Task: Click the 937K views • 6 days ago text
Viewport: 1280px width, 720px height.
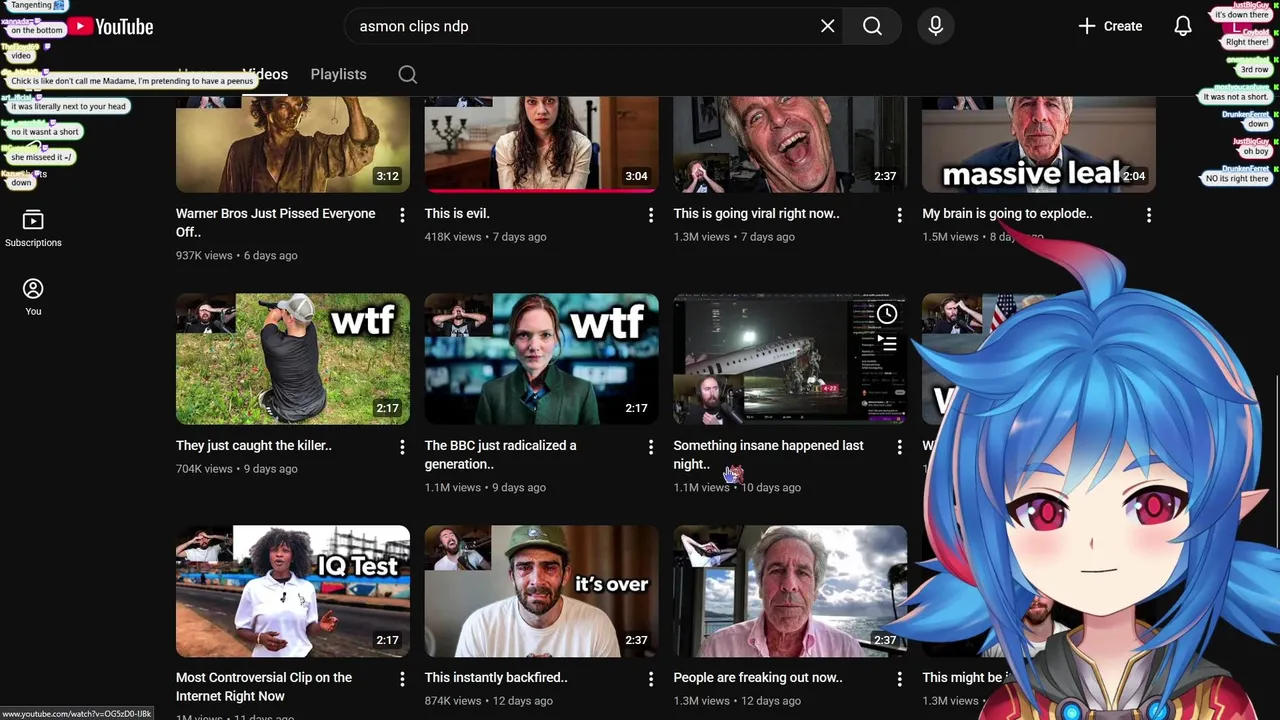Action: pos(237,255)
